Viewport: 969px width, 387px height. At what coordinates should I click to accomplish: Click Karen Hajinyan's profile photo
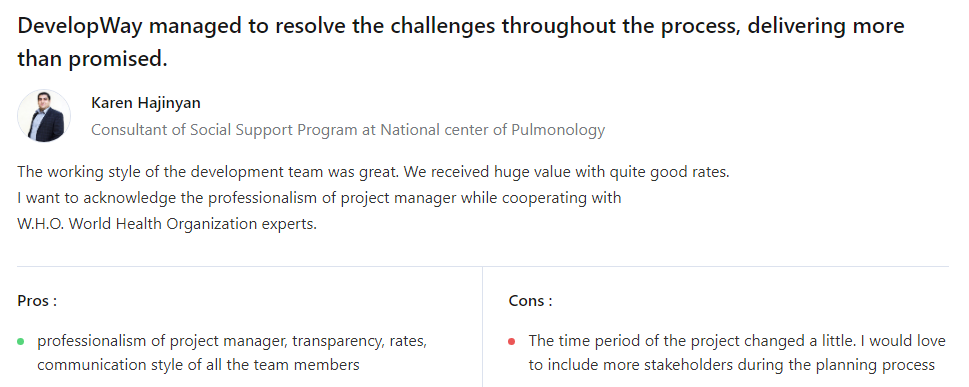point(44,116)
